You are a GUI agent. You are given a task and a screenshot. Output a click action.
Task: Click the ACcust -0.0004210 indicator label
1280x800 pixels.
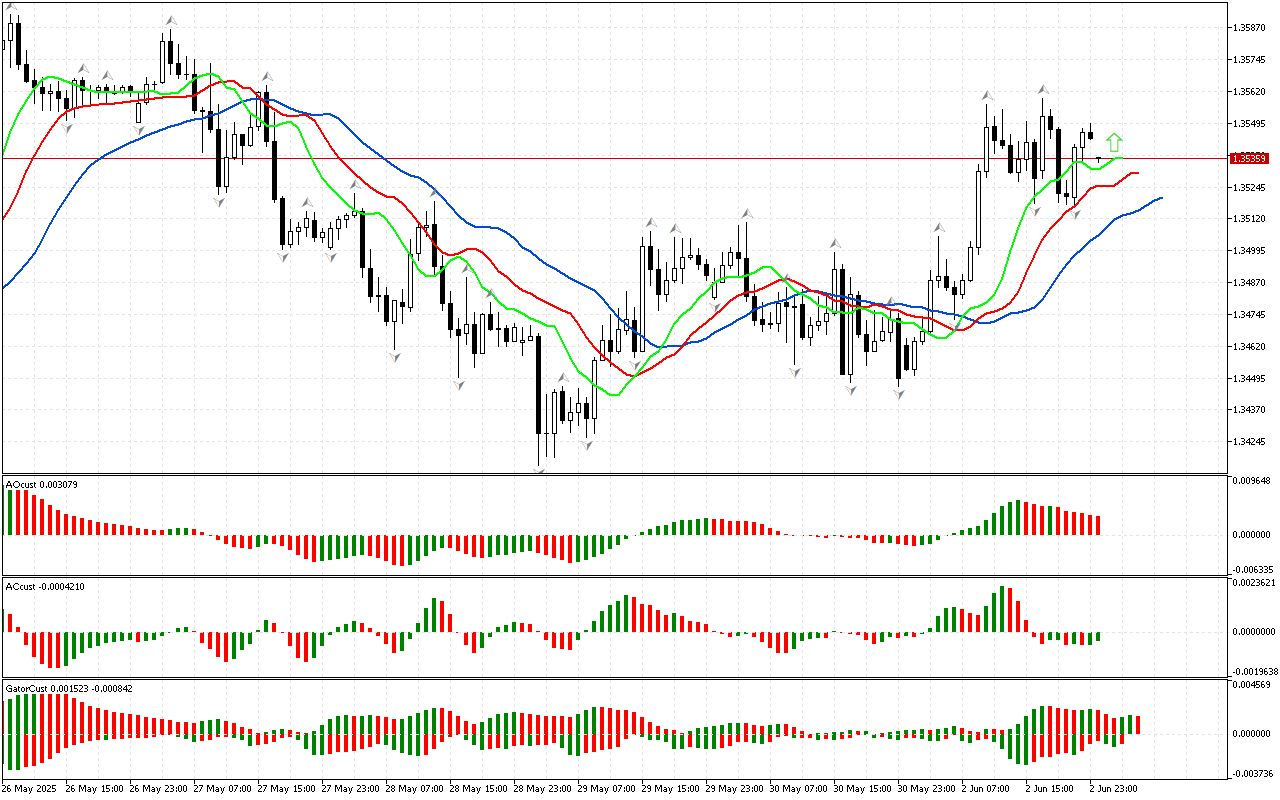(45, 586)
